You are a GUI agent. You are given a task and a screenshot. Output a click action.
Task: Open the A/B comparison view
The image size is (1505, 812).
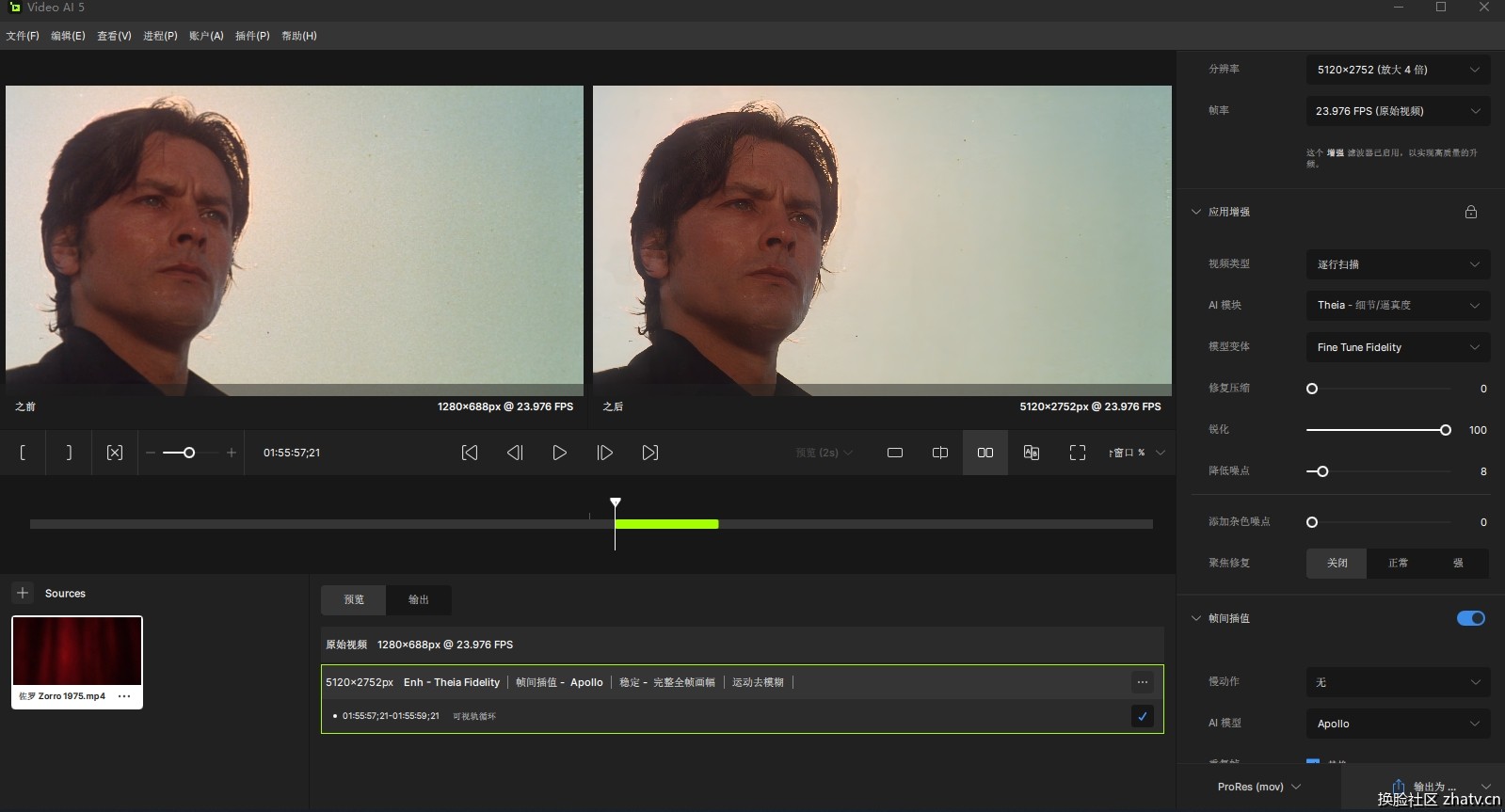click(1032, 453)
